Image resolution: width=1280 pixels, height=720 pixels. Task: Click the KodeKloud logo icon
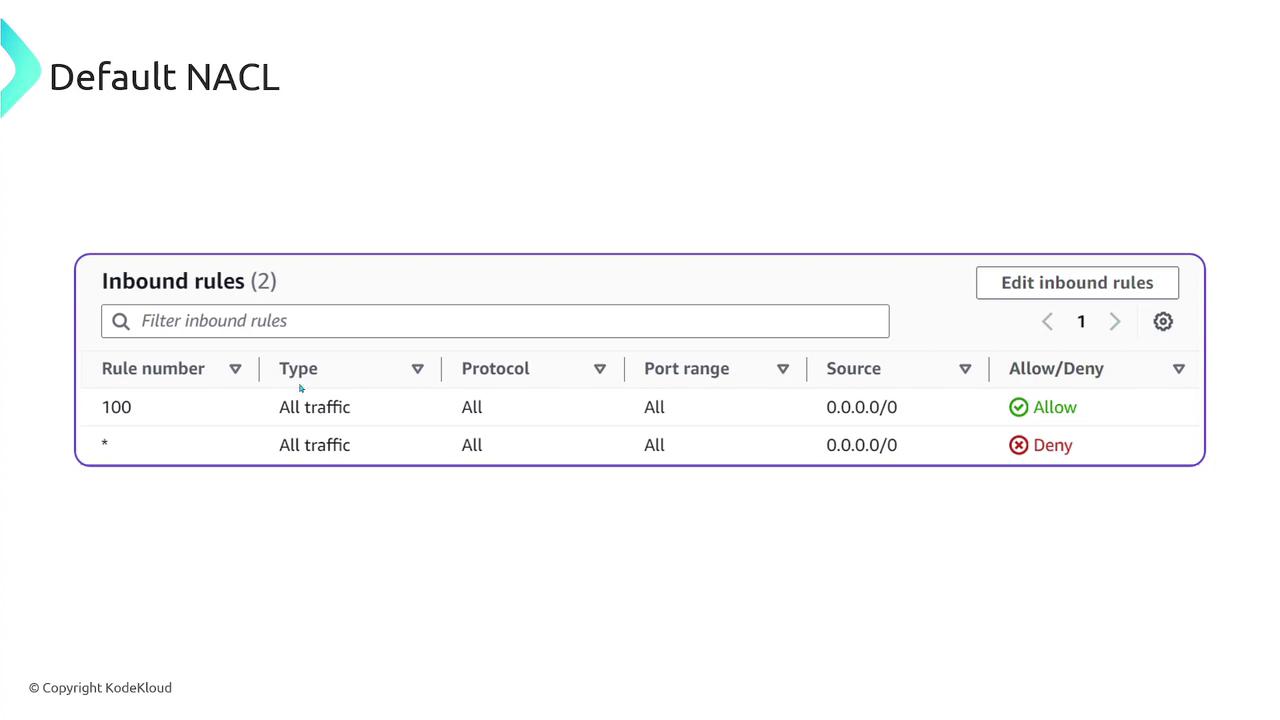[x=17, y=68]
